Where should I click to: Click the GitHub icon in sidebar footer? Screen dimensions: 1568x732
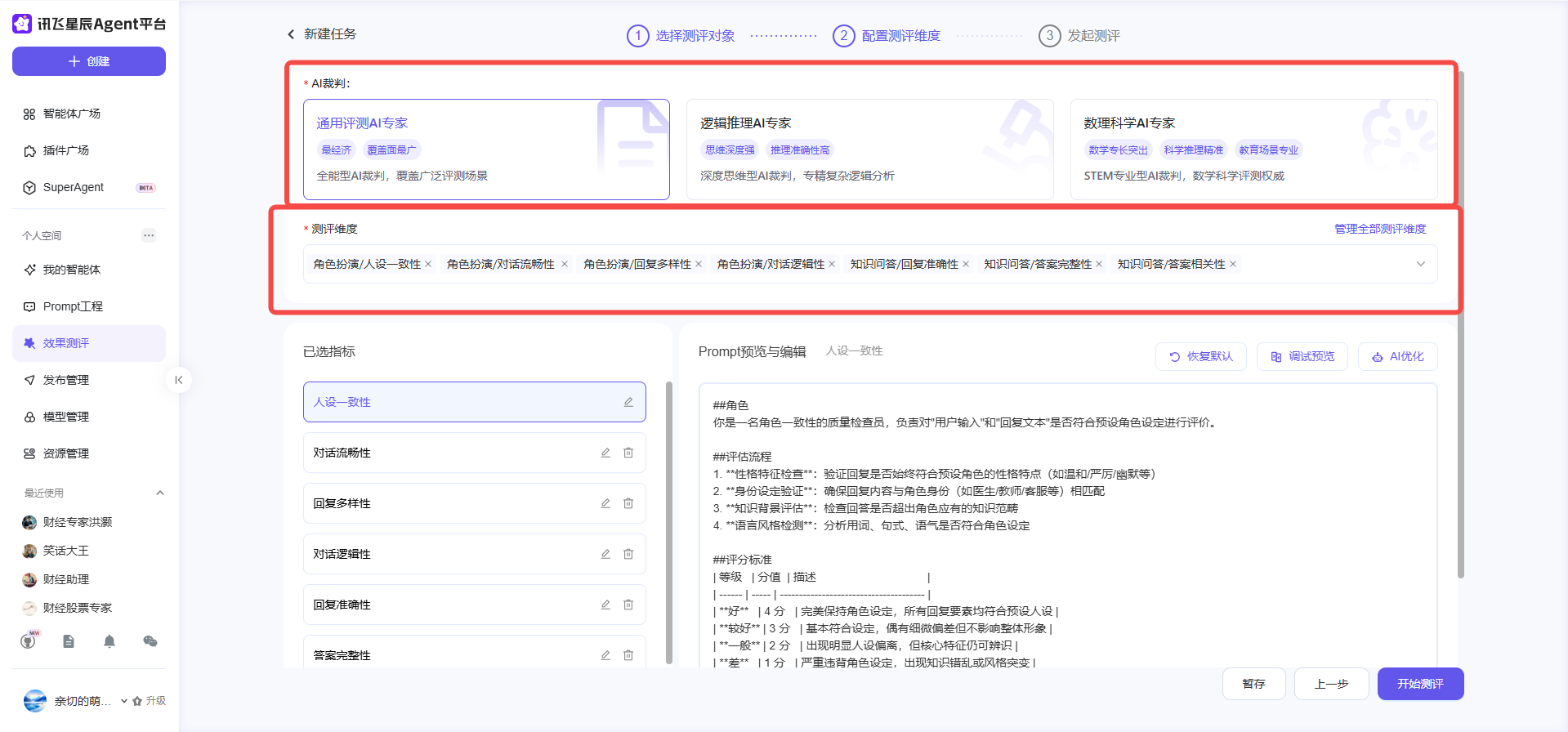click(29, 641)
